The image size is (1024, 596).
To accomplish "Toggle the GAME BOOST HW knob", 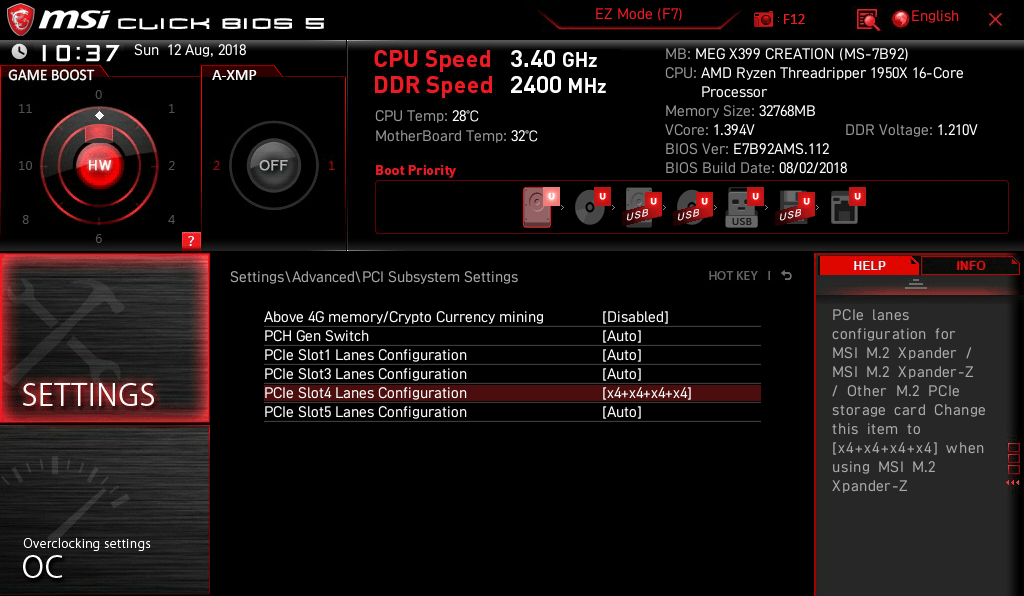I will (x=99, y=165).
